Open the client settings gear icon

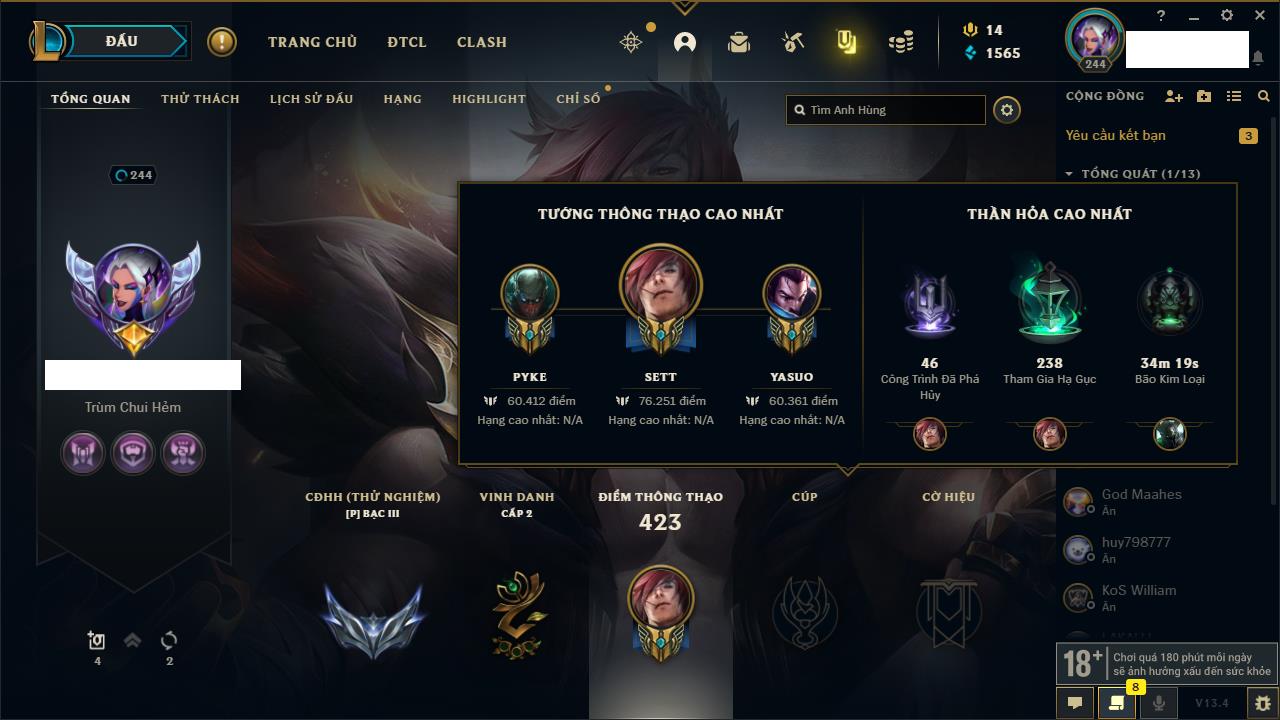[1227, 15]
